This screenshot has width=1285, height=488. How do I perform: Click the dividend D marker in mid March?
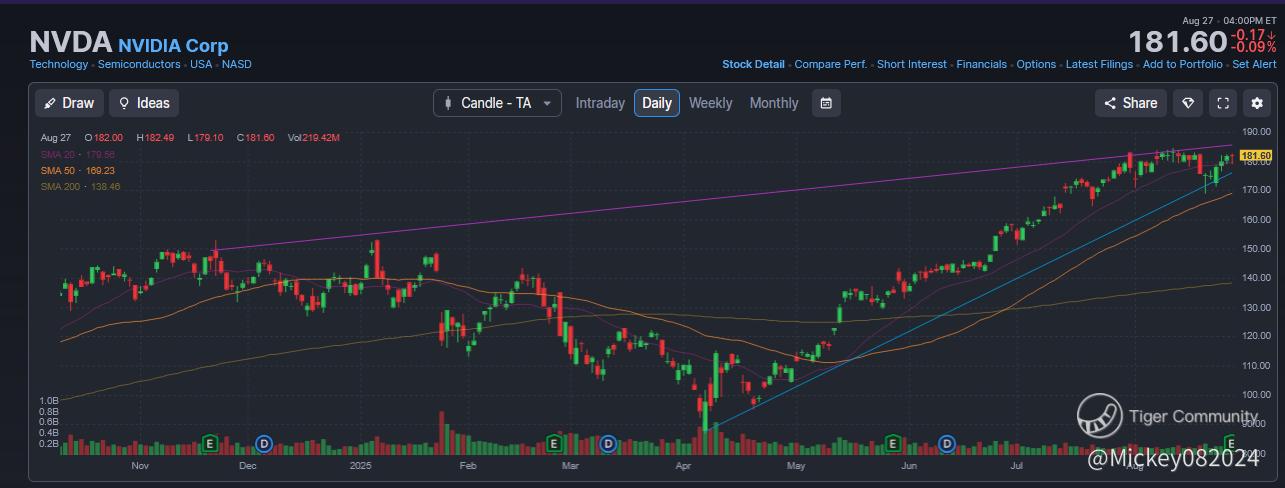coord(608,443)
